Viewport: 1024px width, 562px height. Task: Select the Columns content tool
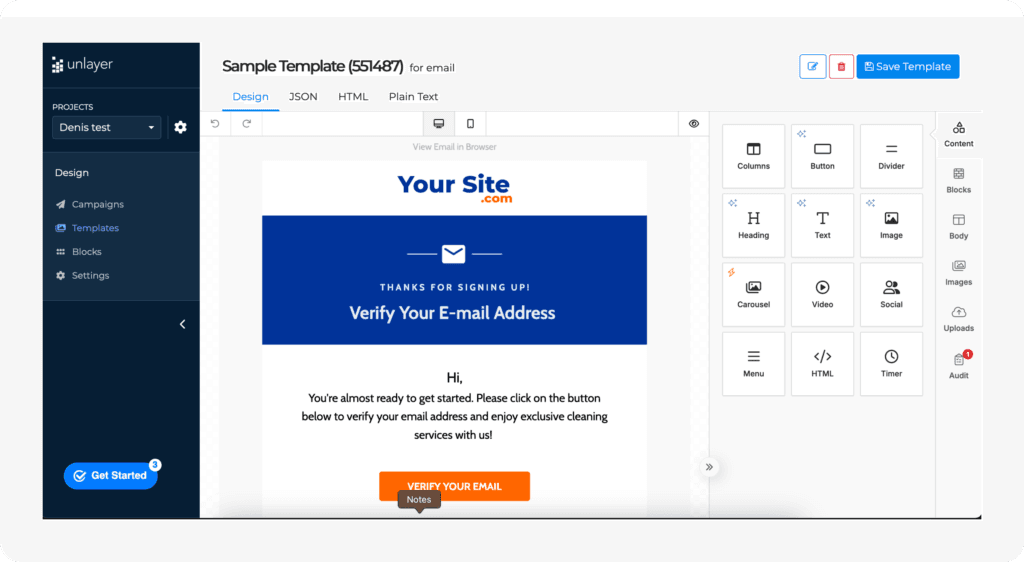pyautogui.click(x=753, y=156)
